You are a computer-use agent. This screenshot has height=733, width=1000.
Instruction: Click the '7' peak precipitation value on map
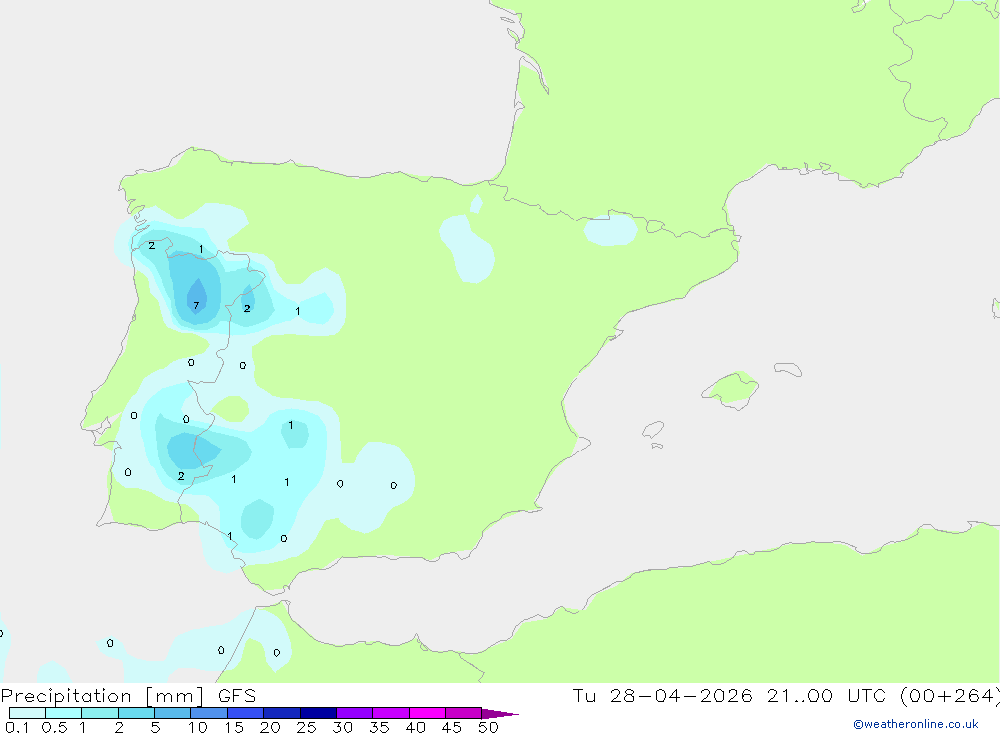(196, 306)
